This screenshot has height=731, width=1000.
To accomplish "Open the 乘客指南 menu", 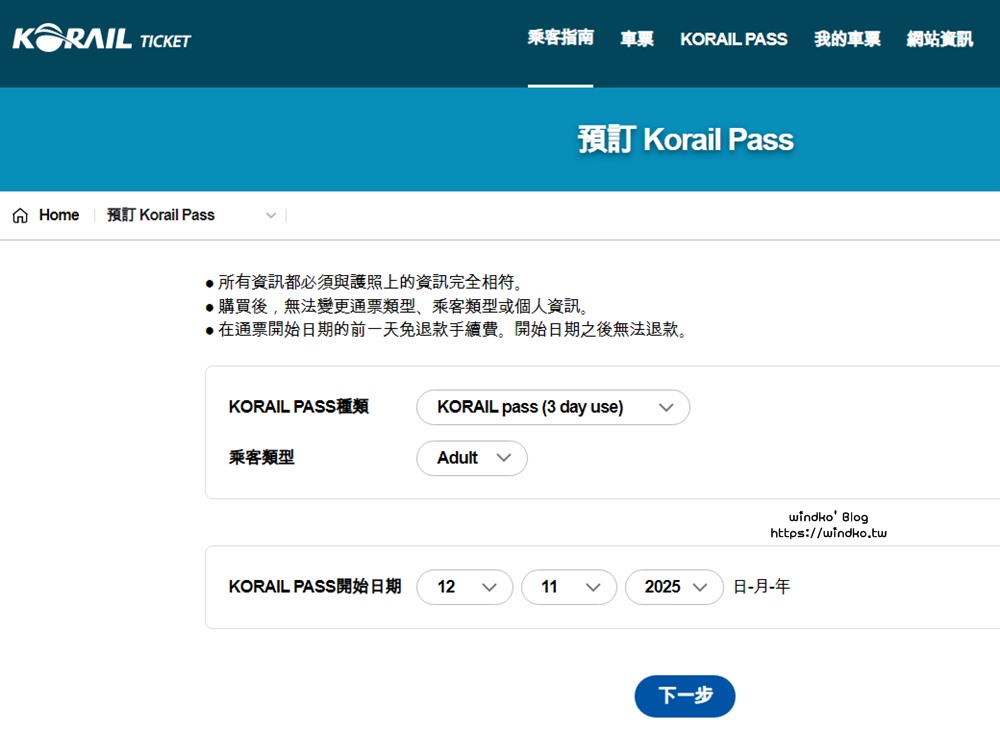I will 560,38.
